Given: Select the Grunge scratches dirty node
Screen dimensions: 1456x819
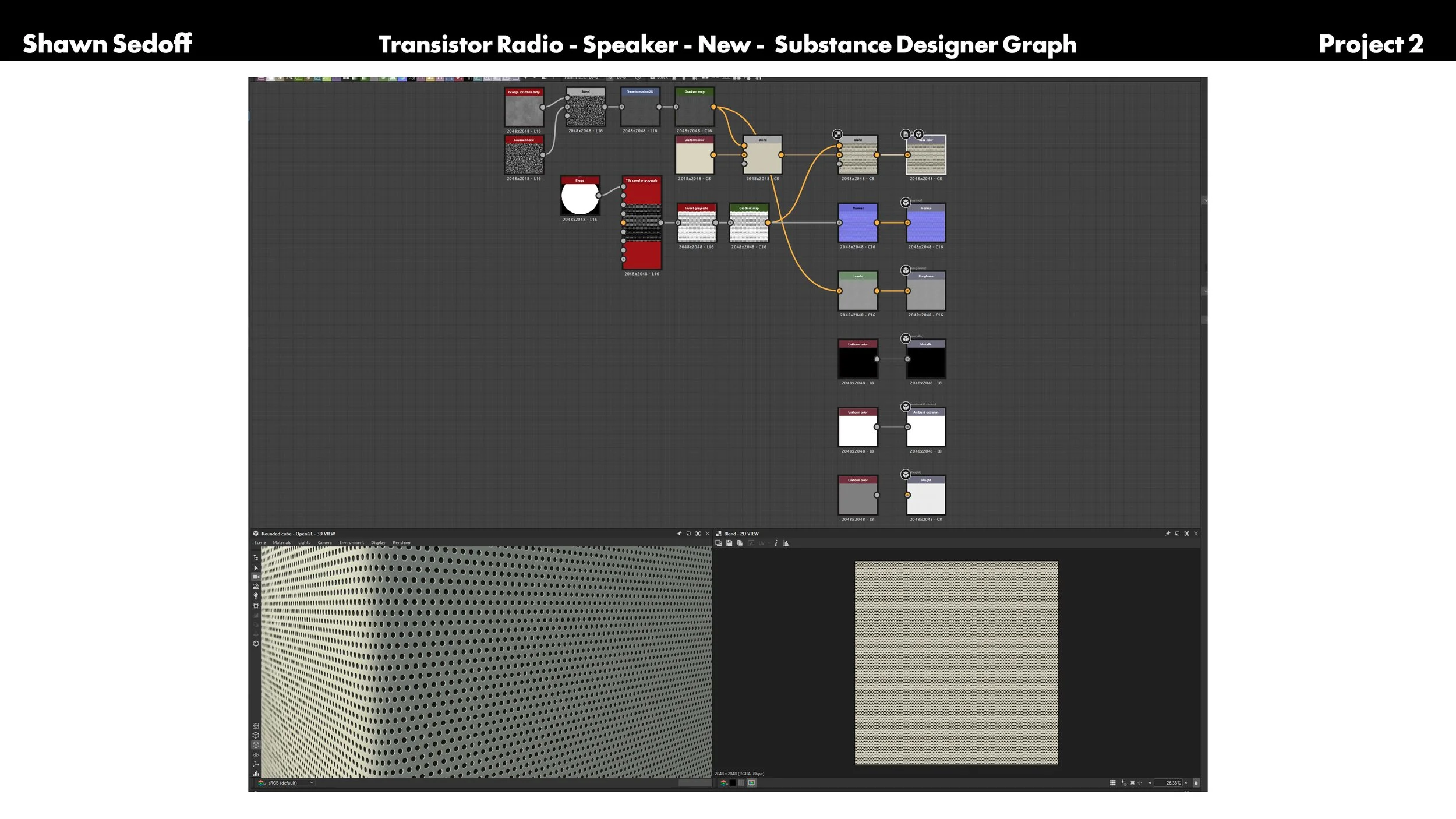Looking at the screenshot, I should (524, 108).
